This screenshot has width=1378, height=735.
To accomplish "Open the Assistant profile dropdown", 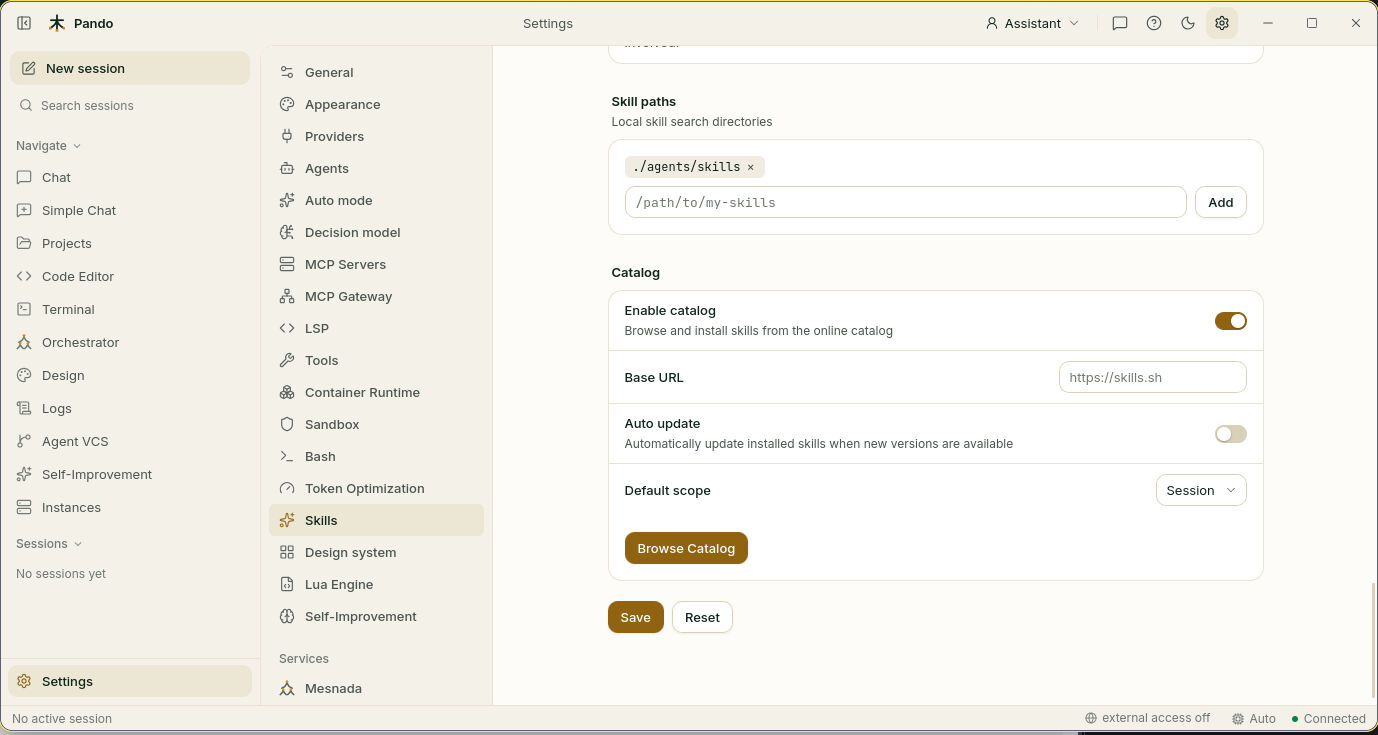I will pyautogui.click(x=1032, y=23).
